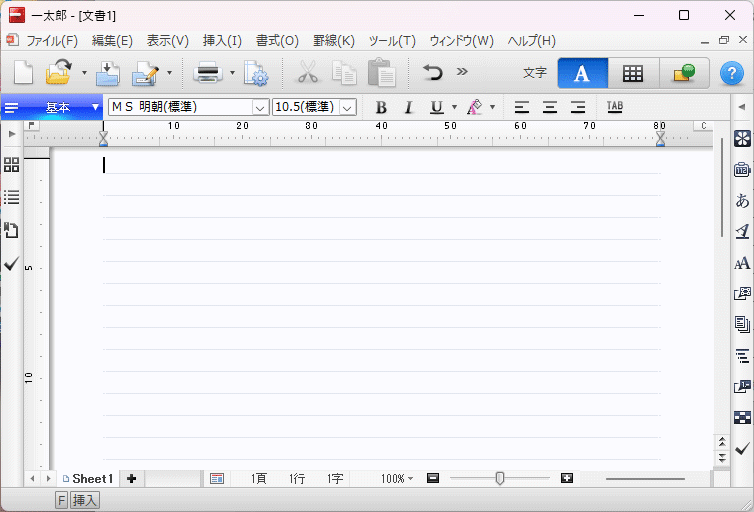754x512 pixels.
Task: Select the Sheet1 tab
Action: (x=91, y=479)
